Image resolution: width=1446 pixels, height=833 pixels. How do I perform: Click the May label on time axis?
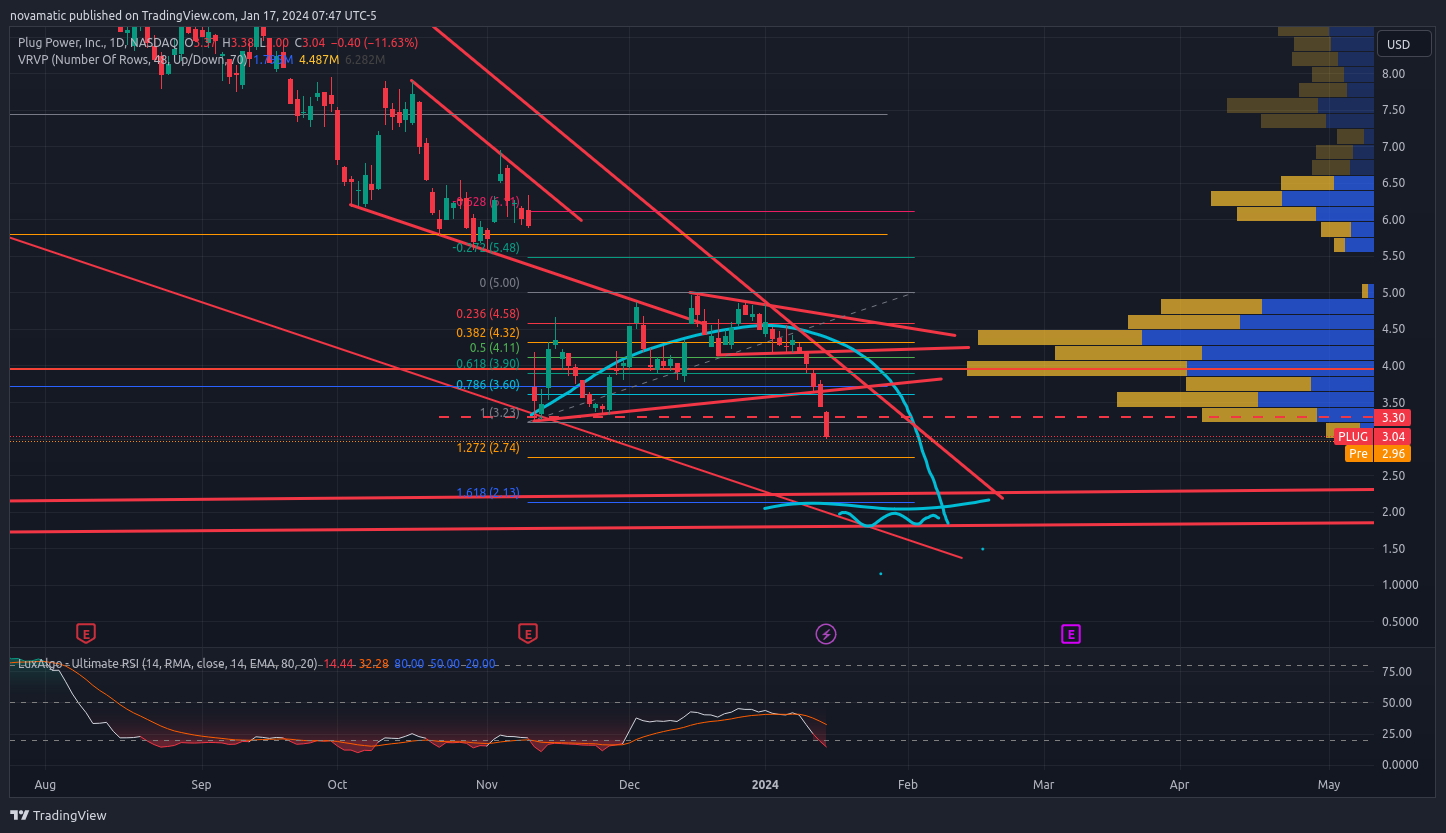pos(1329,785)
